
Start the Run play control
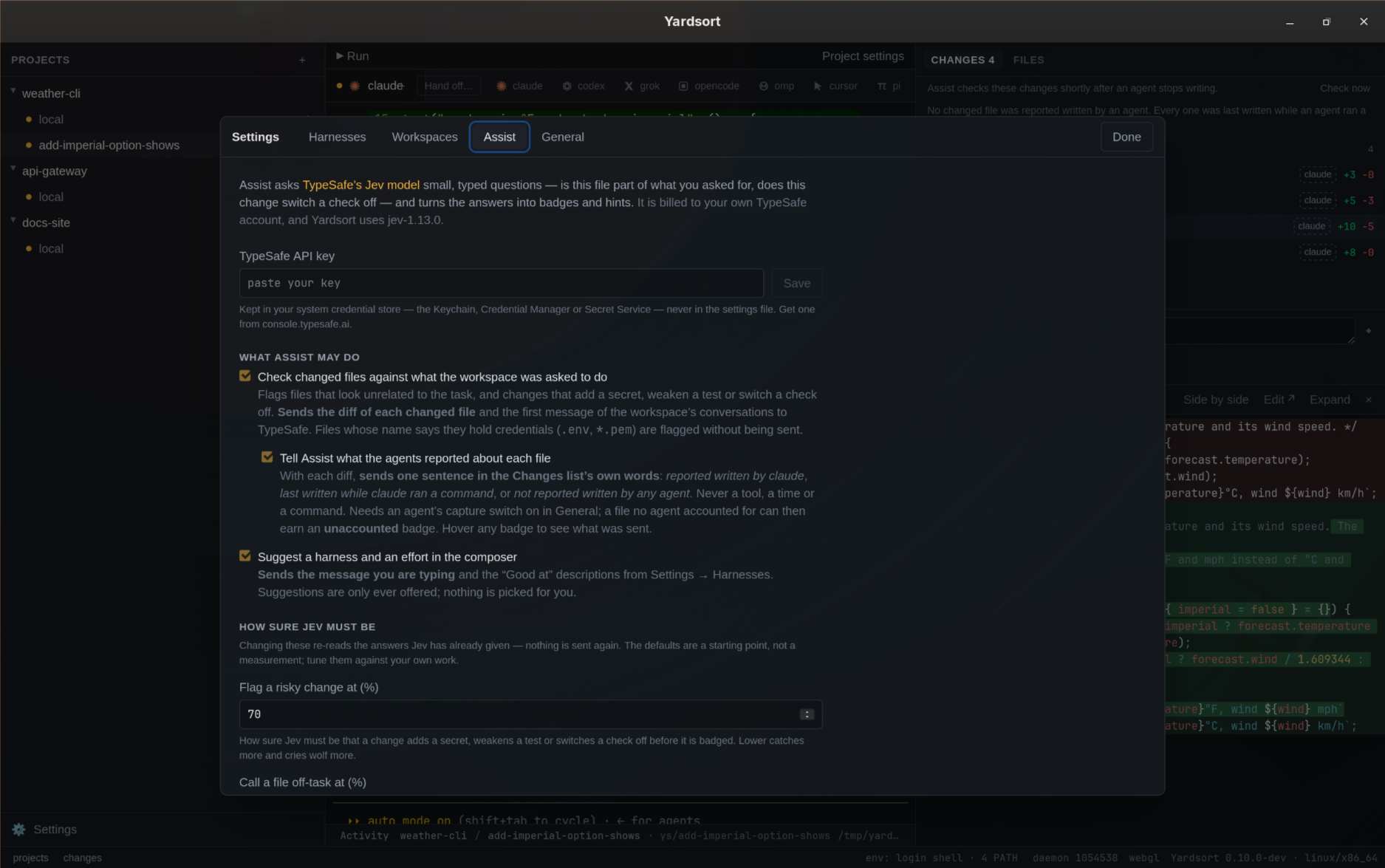[352, 56]
